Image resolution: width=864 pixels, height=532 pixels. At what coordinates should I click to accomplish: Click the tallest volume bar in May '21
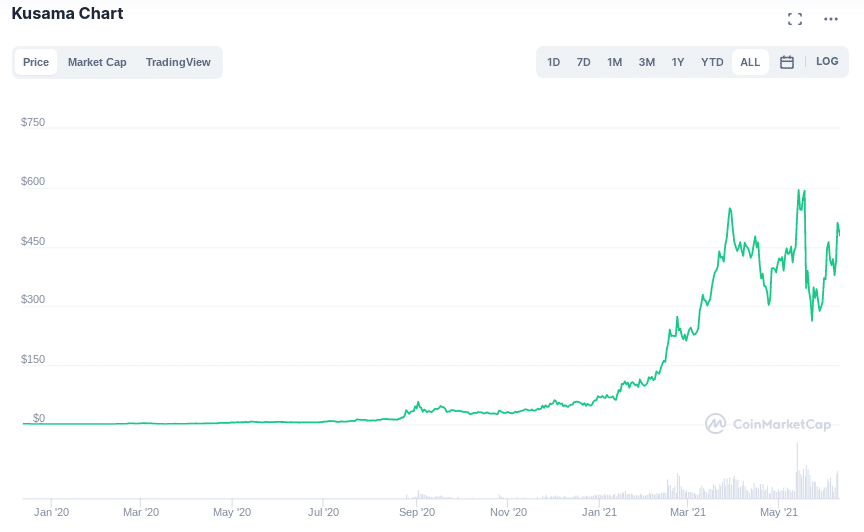coord(797,470)
